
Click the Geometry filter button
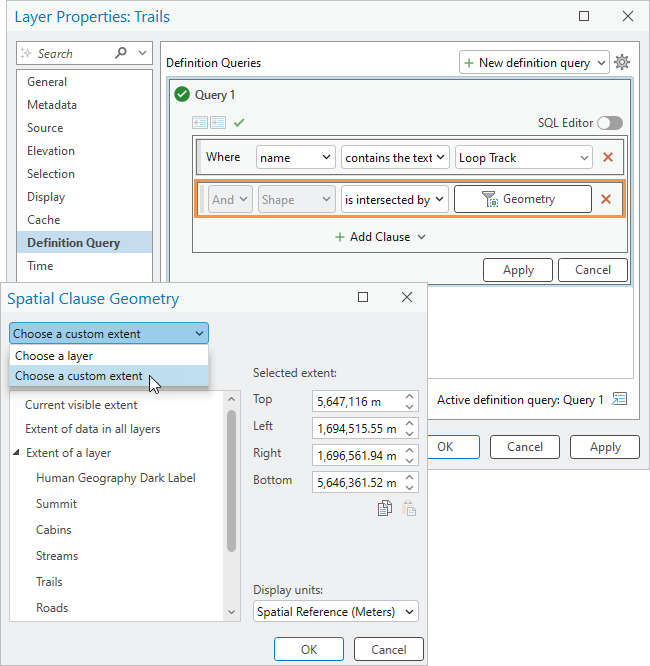tap(522, 199)
